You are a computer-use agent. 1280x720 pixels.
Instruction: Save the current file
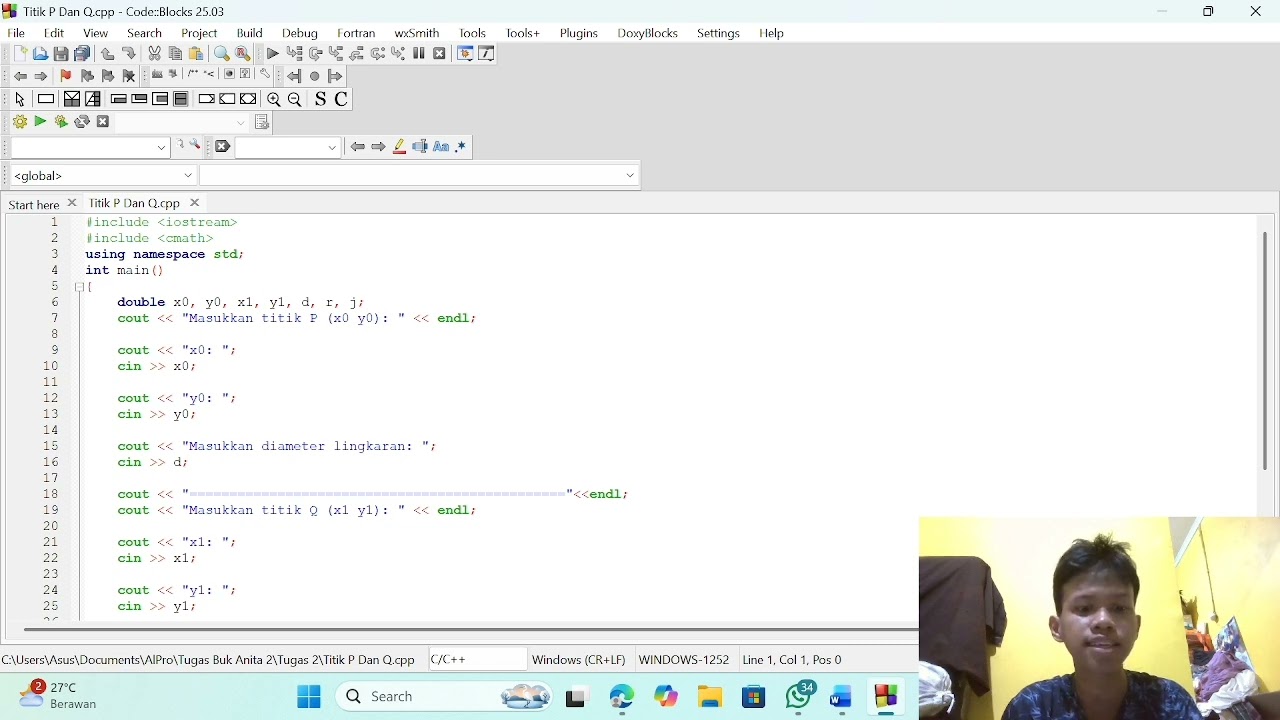click(x=61, y=54)
